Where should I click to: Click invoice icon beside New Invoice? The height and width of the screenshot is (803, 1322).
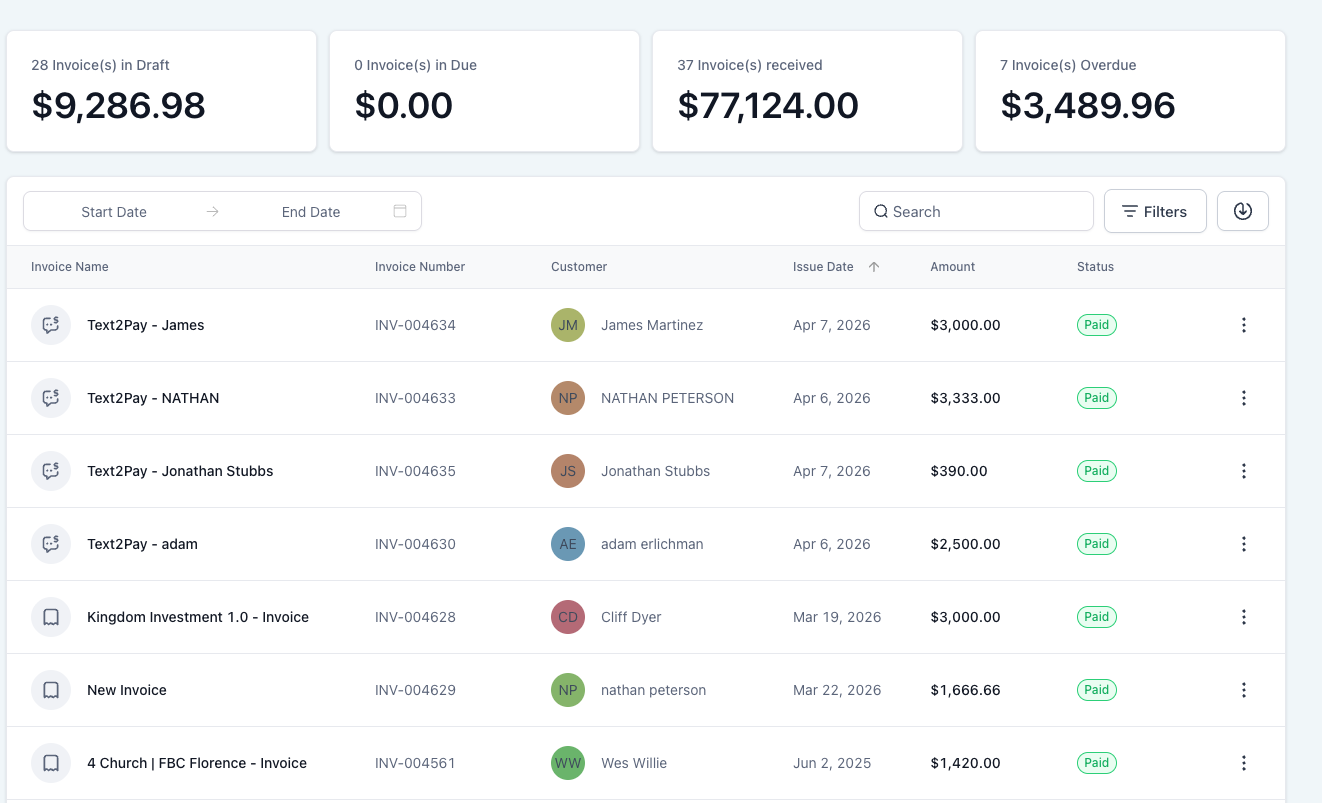[x=51, y=690]
